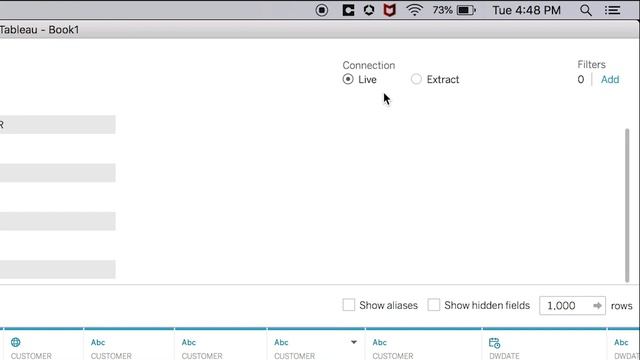The image size is (640, 360).
Task: Click the Add filters link
Action: pyautogui.click(x=610, y=79)
